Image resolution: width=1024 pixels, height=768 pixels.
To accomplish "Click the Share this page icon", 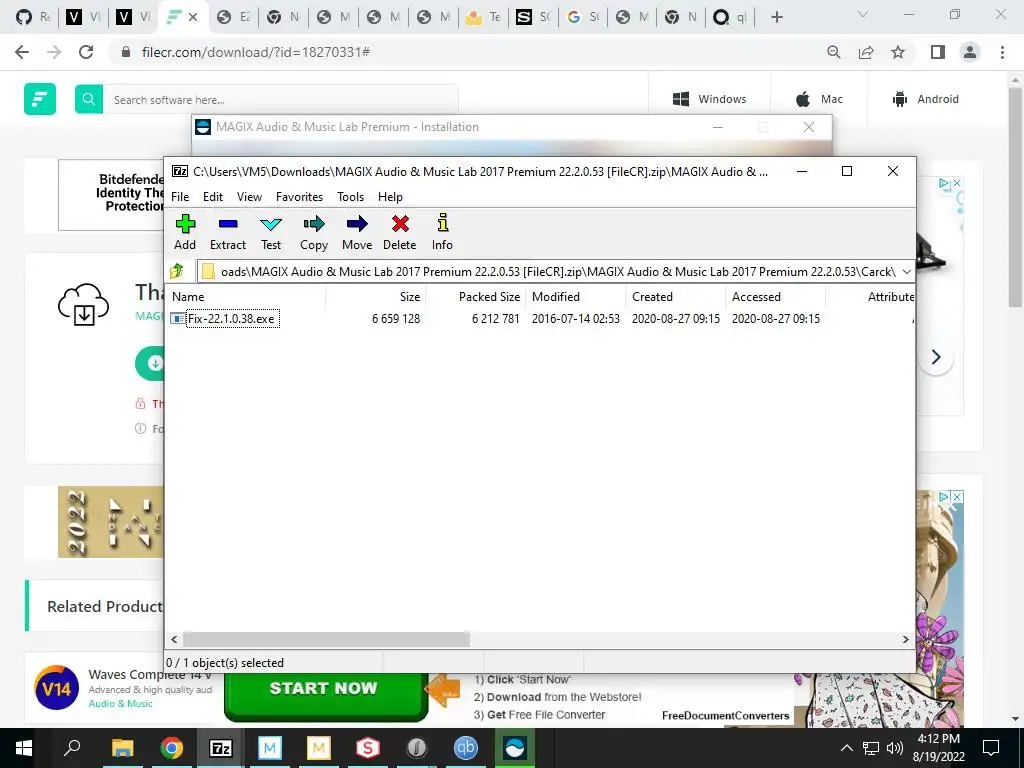I will coord(866,52).
